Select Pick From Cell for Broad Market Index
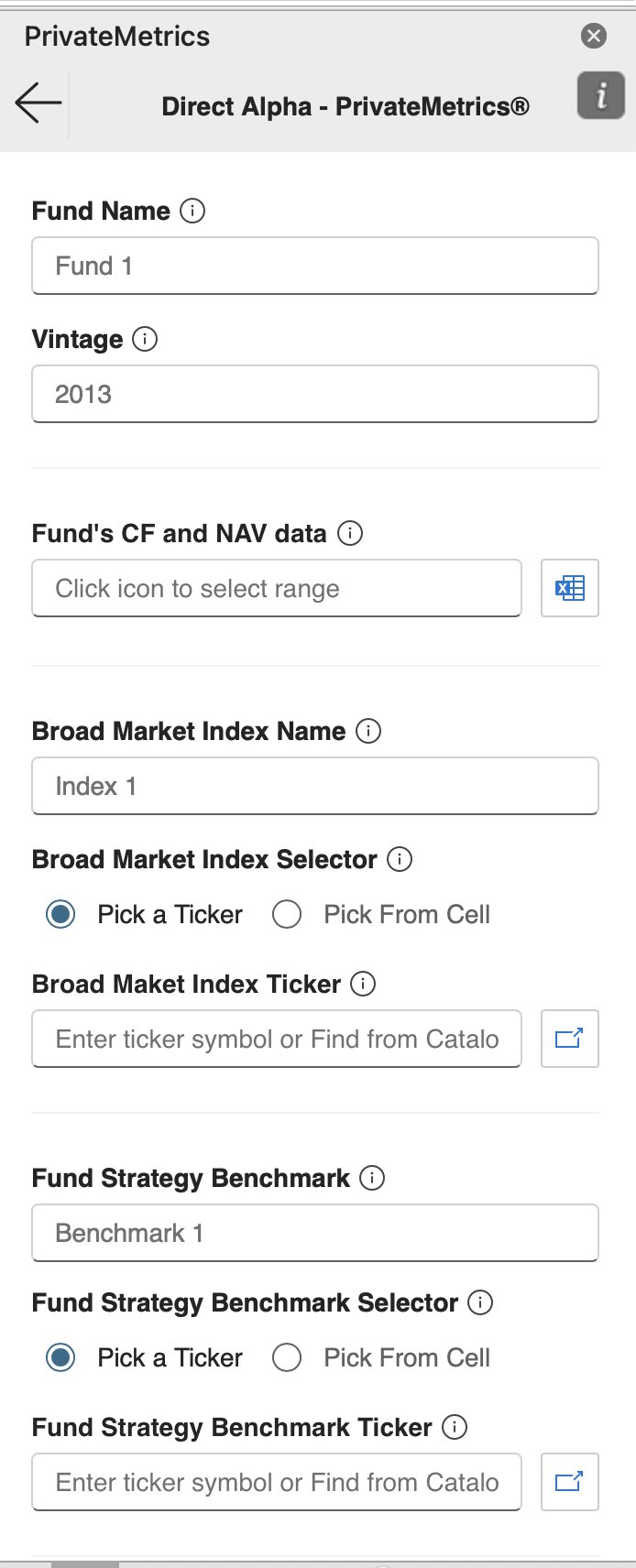 click(287, 914)
